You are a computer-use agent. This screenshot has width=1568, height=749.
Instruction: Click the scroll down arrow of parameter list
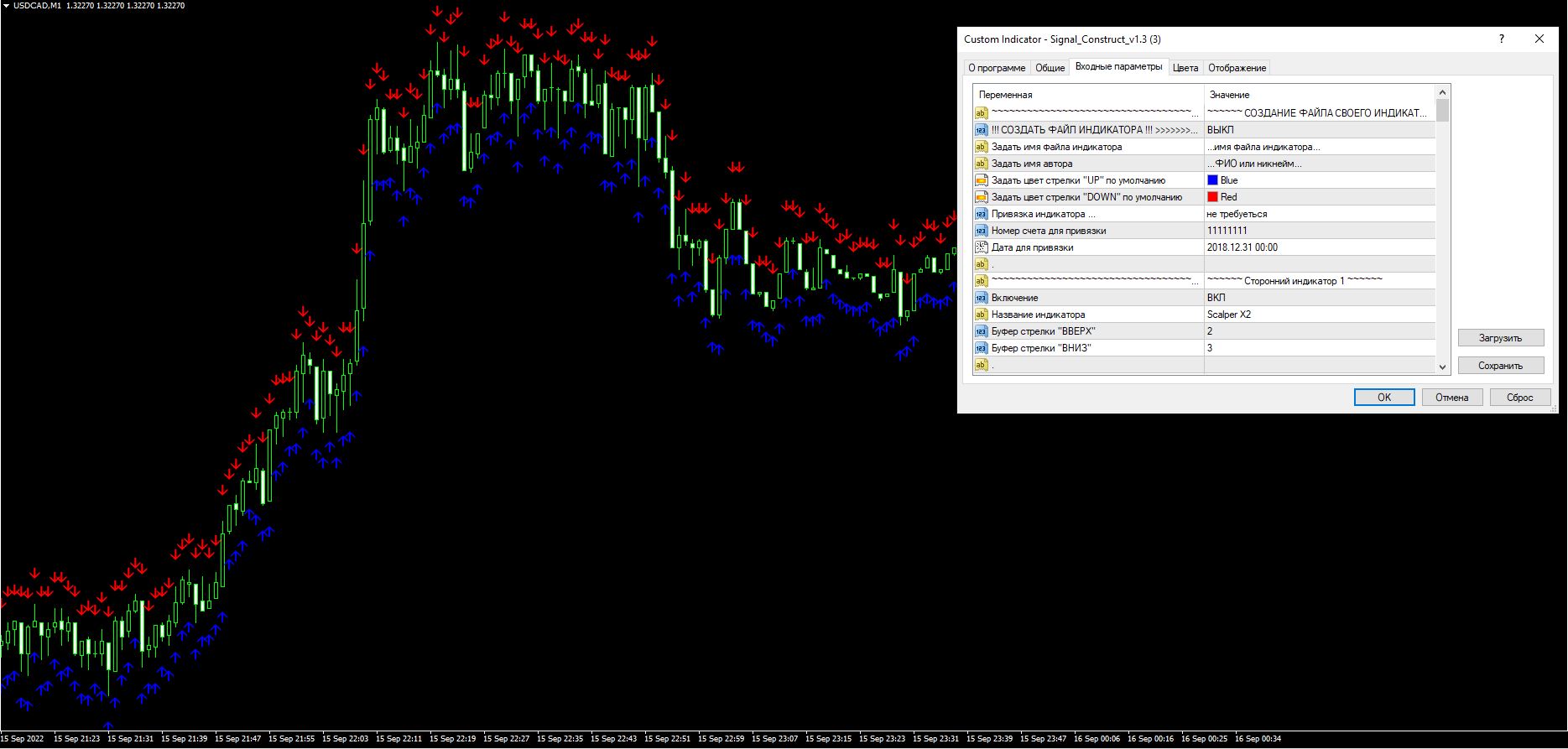(x=1443, y=367)
